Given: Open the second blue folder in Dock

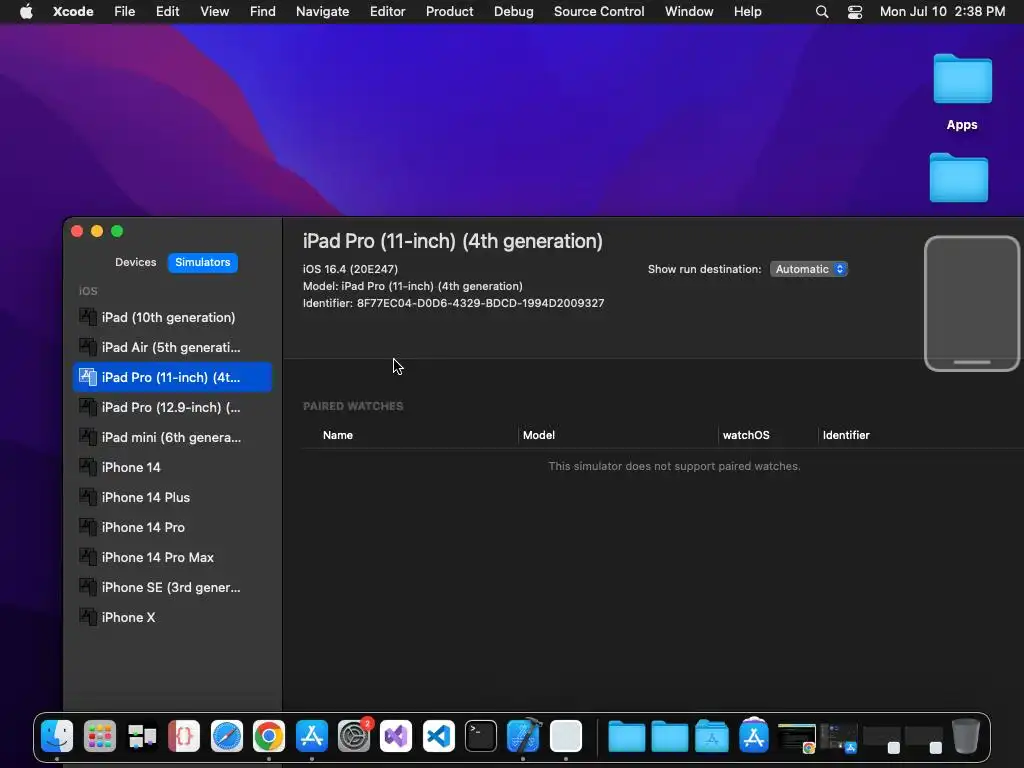Looking at the screenshot, I should (x=669, y=736).
